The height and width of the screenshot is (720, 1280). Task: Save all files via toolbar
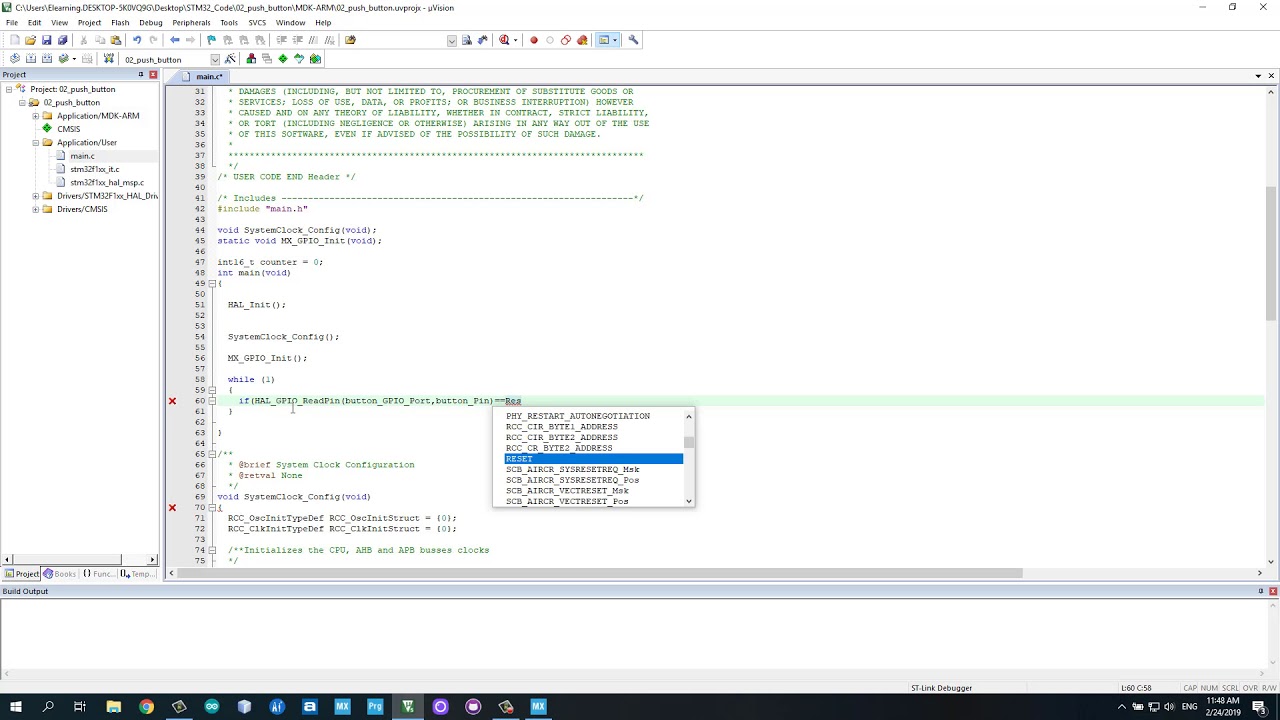(62, 40)
